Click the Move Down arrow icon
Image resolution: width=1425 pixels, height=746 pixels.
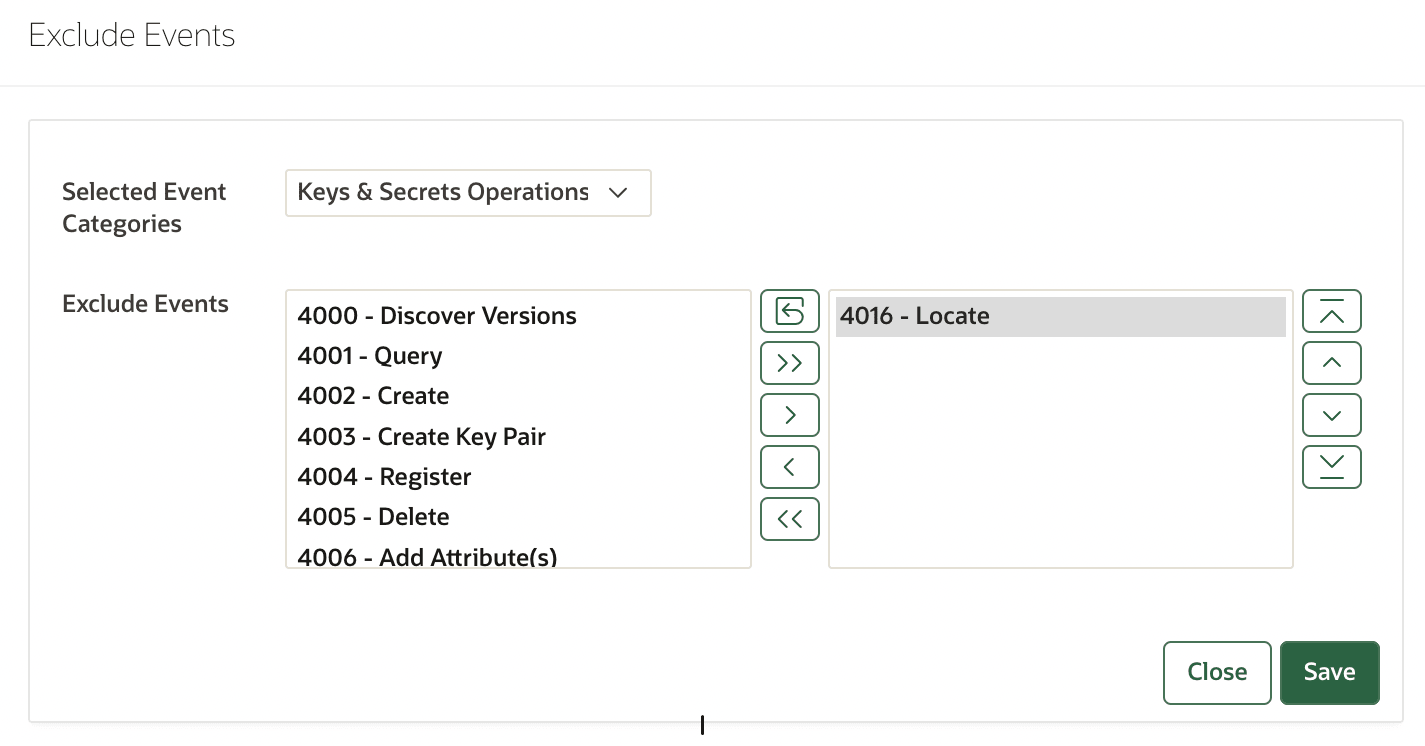click(x=1331, y=415)
